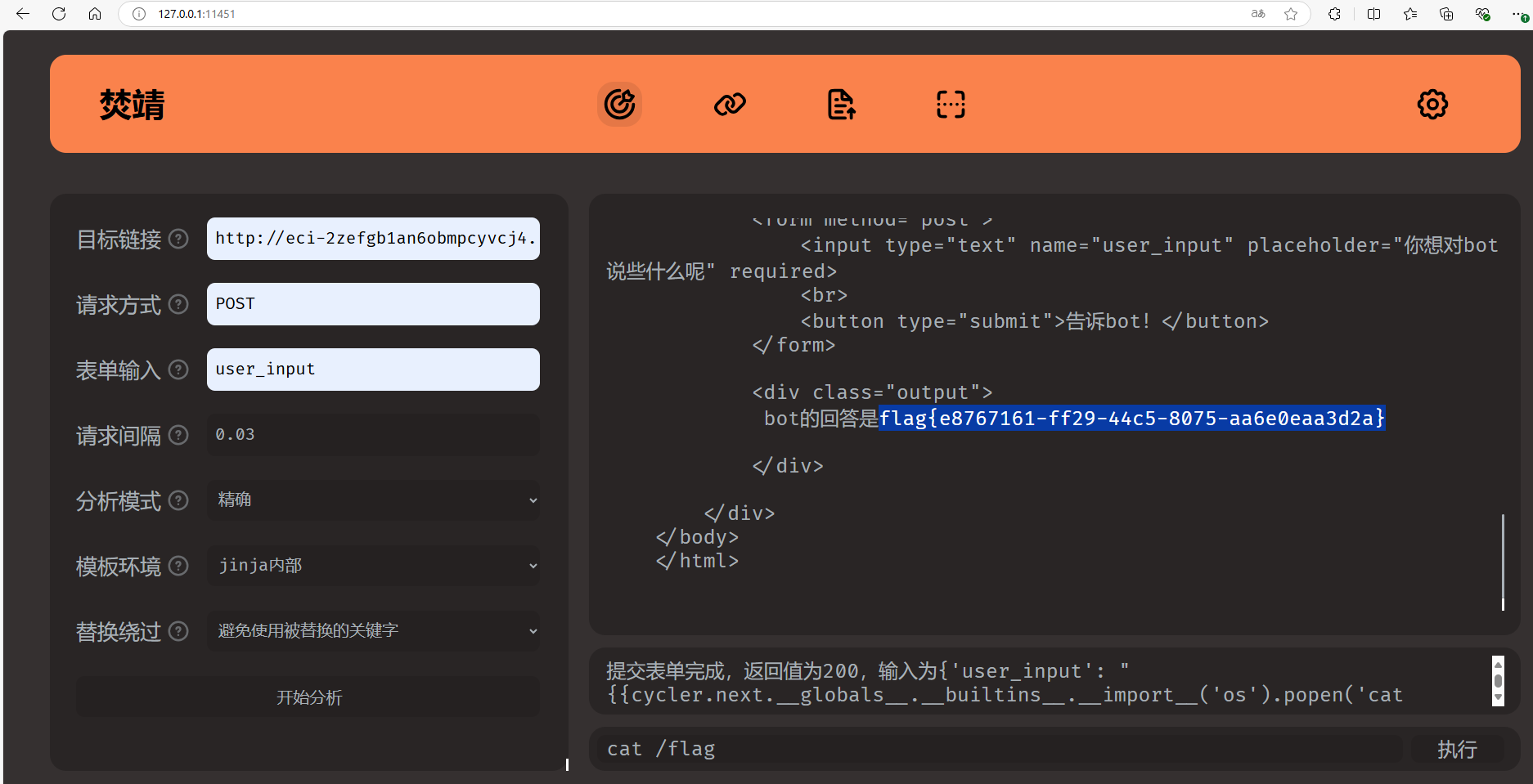
Task: Show help for 模板环境 question mark
Action: coord(178,566)
